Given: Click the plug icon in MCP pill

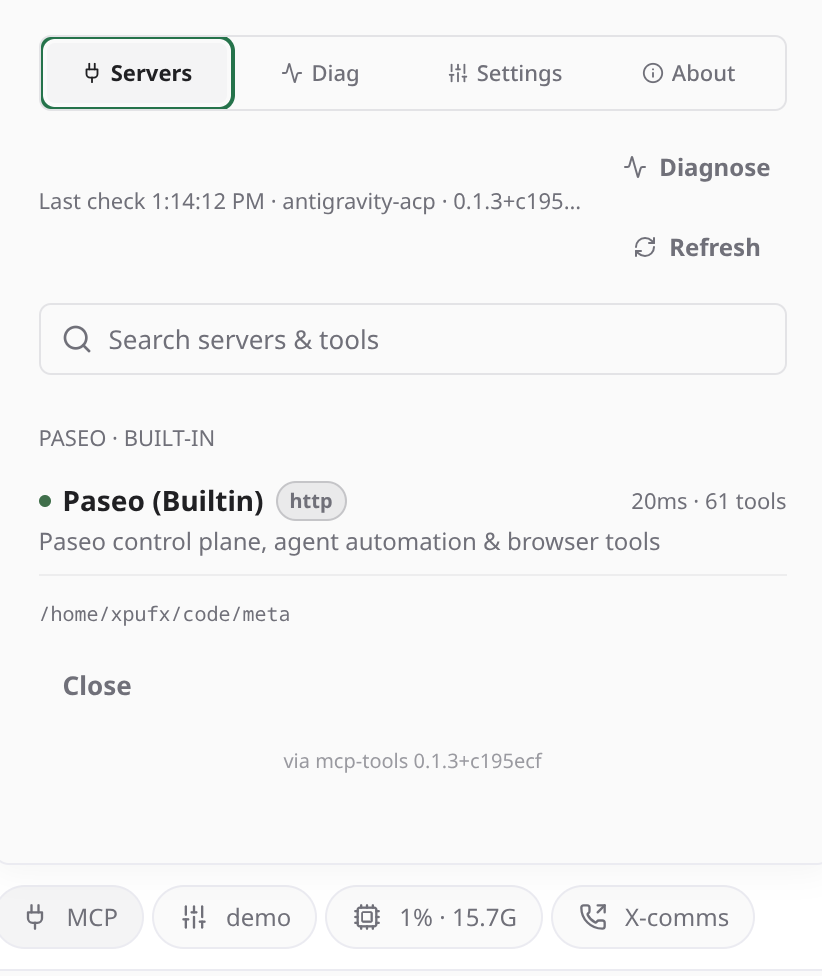Looking at the screenshot, I should (x=35, y=917).
